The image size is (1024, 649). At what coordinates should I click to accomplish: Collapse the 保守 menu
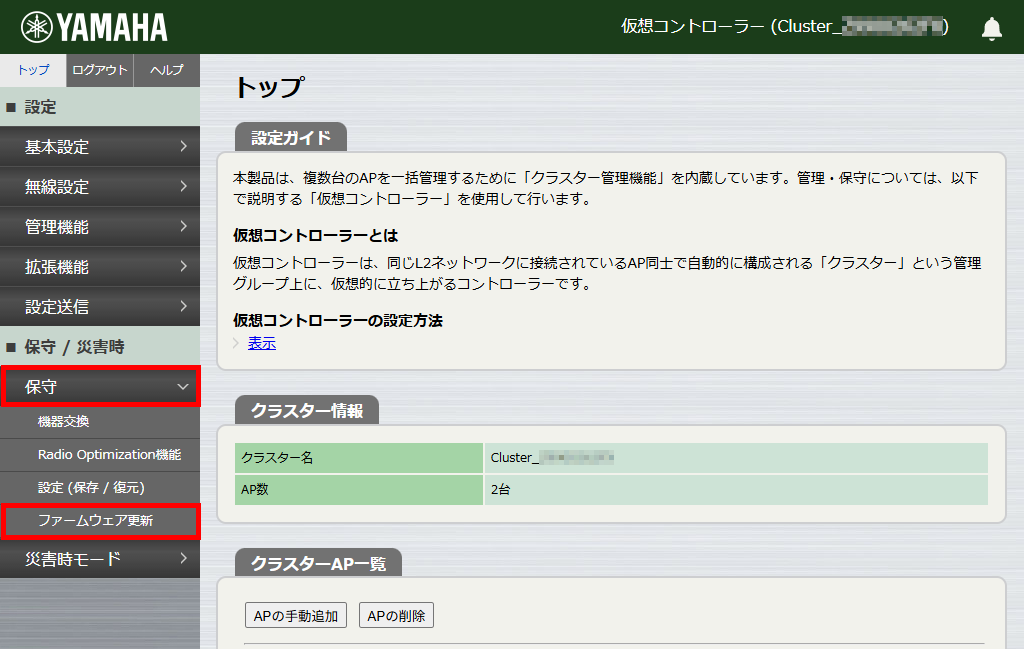click(x=101, y=387)
